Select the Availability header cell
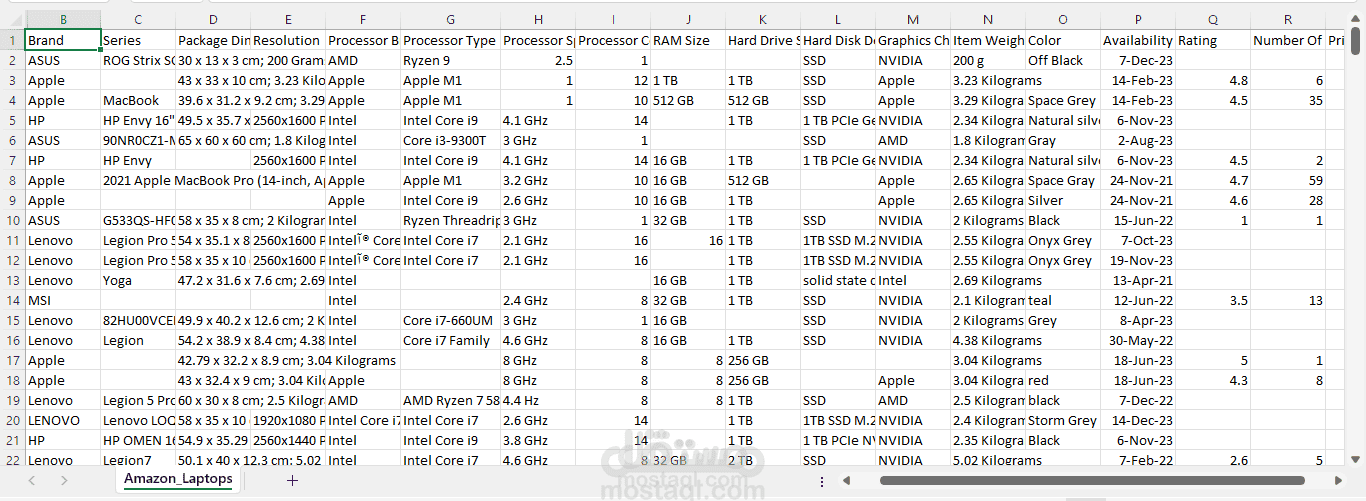This screenshot has width=1366, height=501. point(1138,41)
